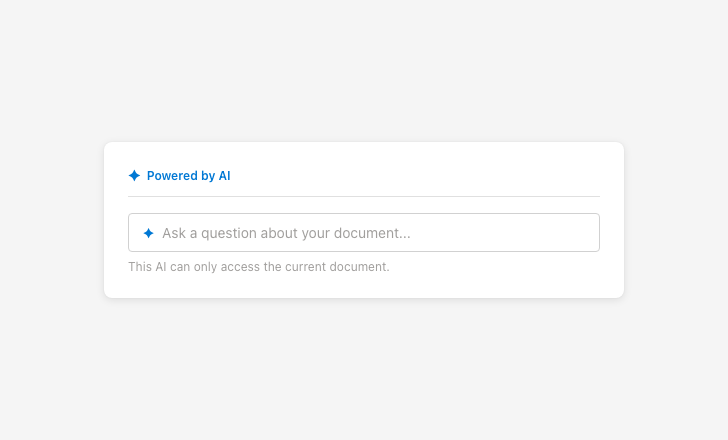Tap the small sparkle inside the search box
This screenshot has width=728, height=440.
[148, 233]
